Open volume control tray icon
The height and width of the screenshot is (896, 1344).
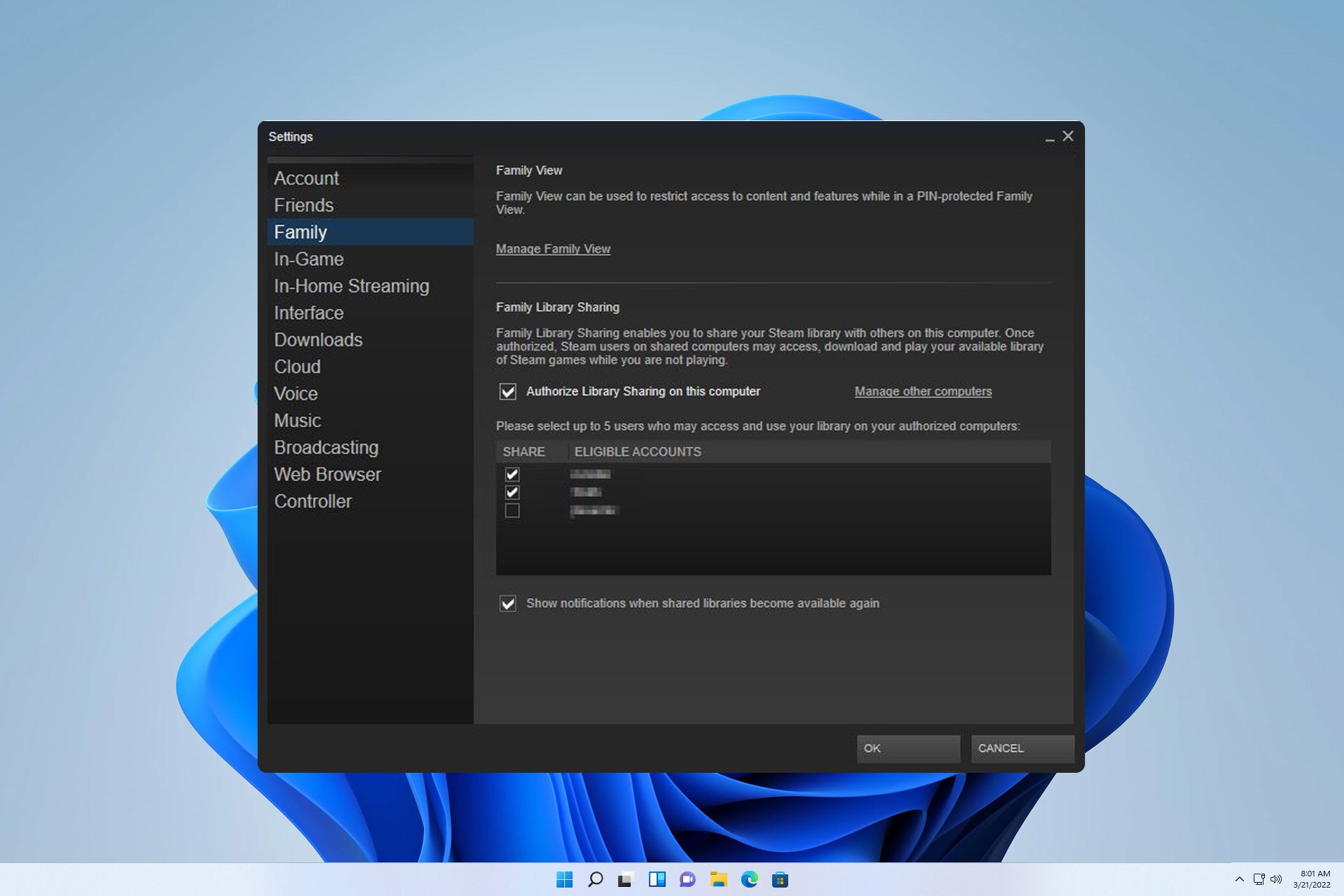click(x=1276, y=879)
